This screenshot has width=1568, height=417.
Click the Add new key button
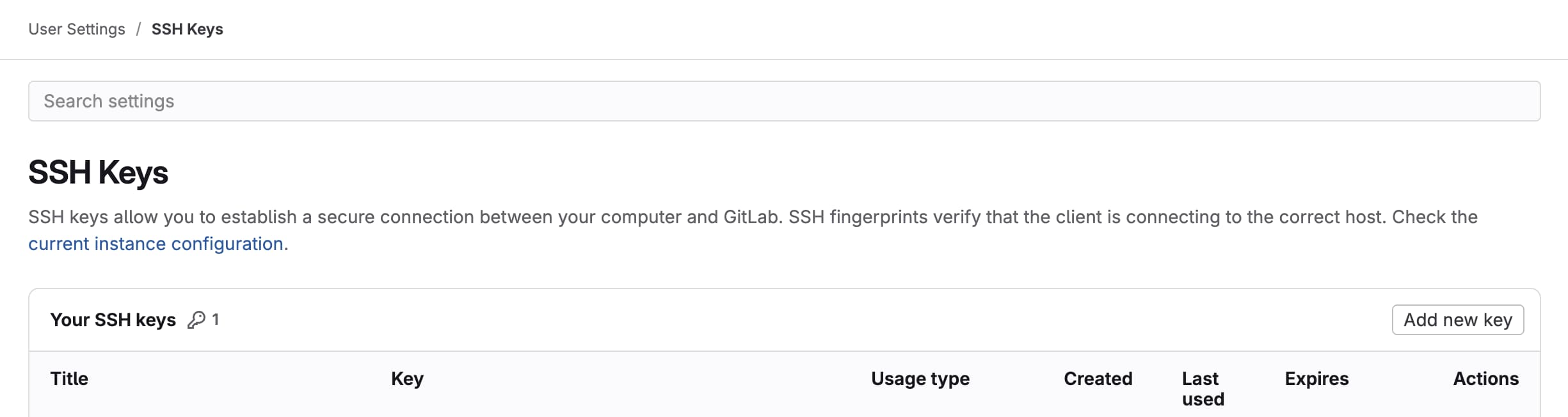pyautogui.click(x=1457, y=320)
